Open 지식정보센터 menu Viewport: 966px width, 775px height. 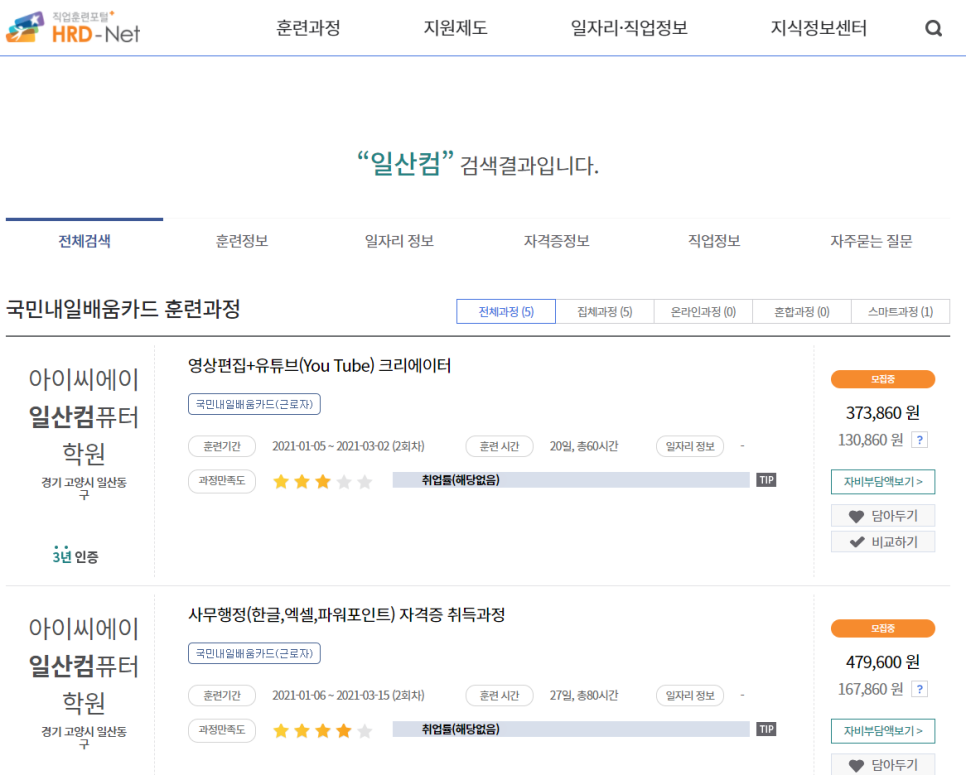[x=819, y=28]
